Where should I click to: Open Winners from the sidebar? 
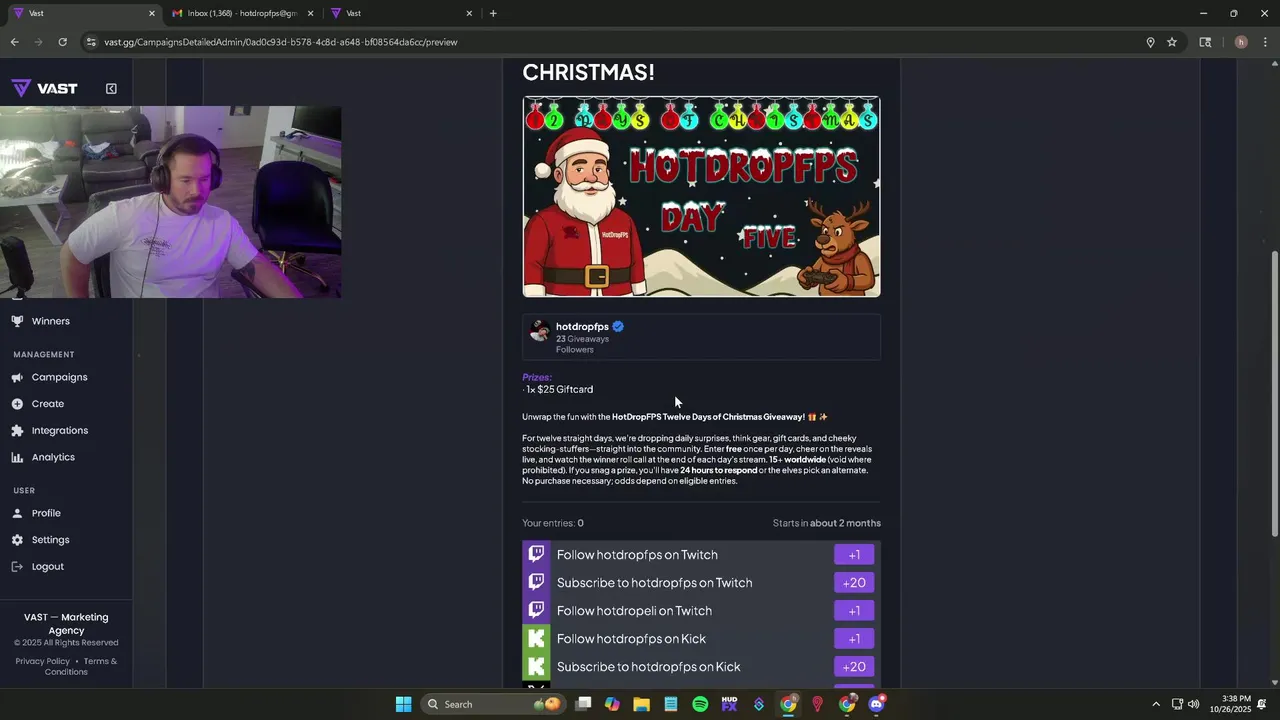pos(50,321)
